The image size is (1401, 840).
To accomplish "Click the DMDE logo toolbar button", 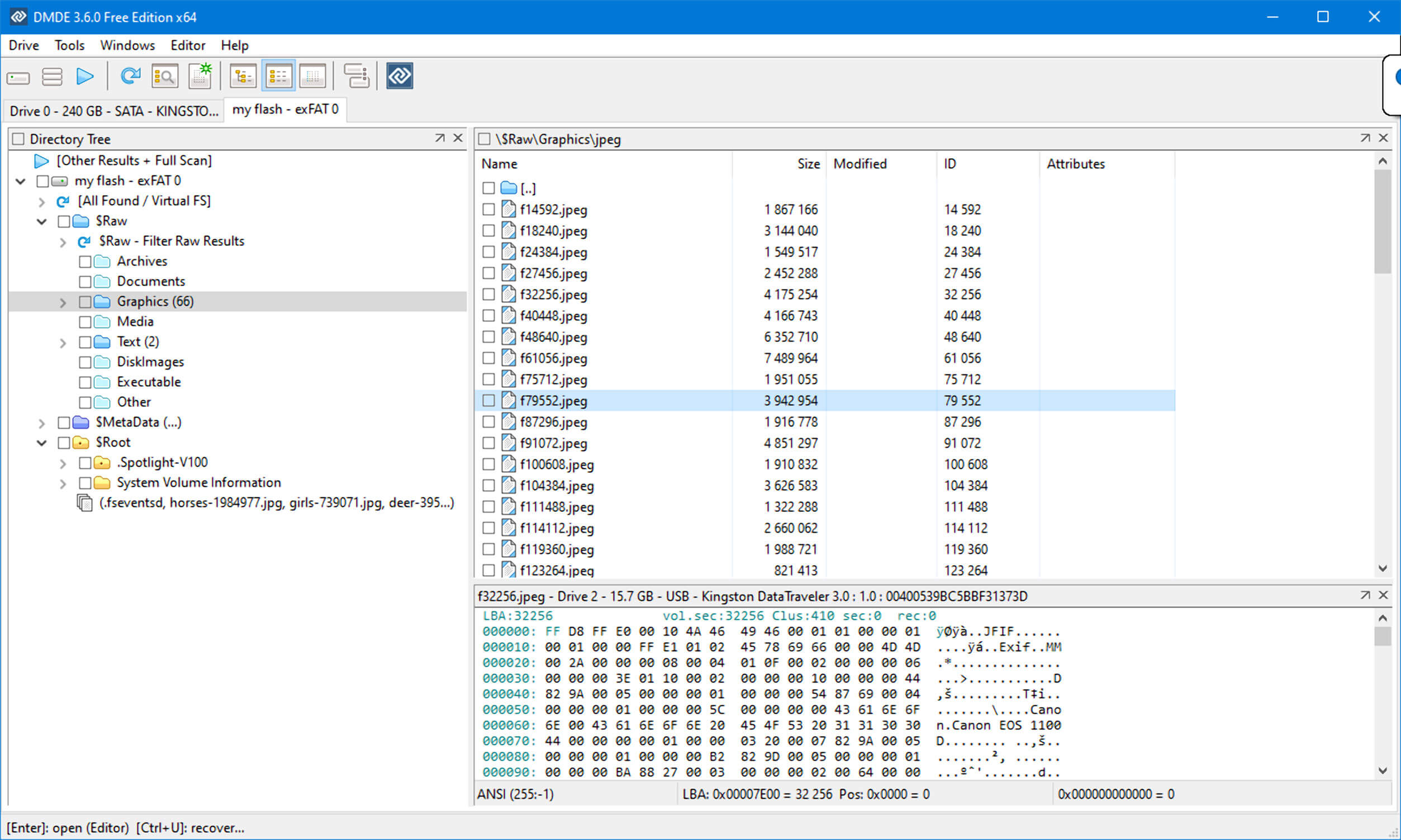I will tap(400, 76).
